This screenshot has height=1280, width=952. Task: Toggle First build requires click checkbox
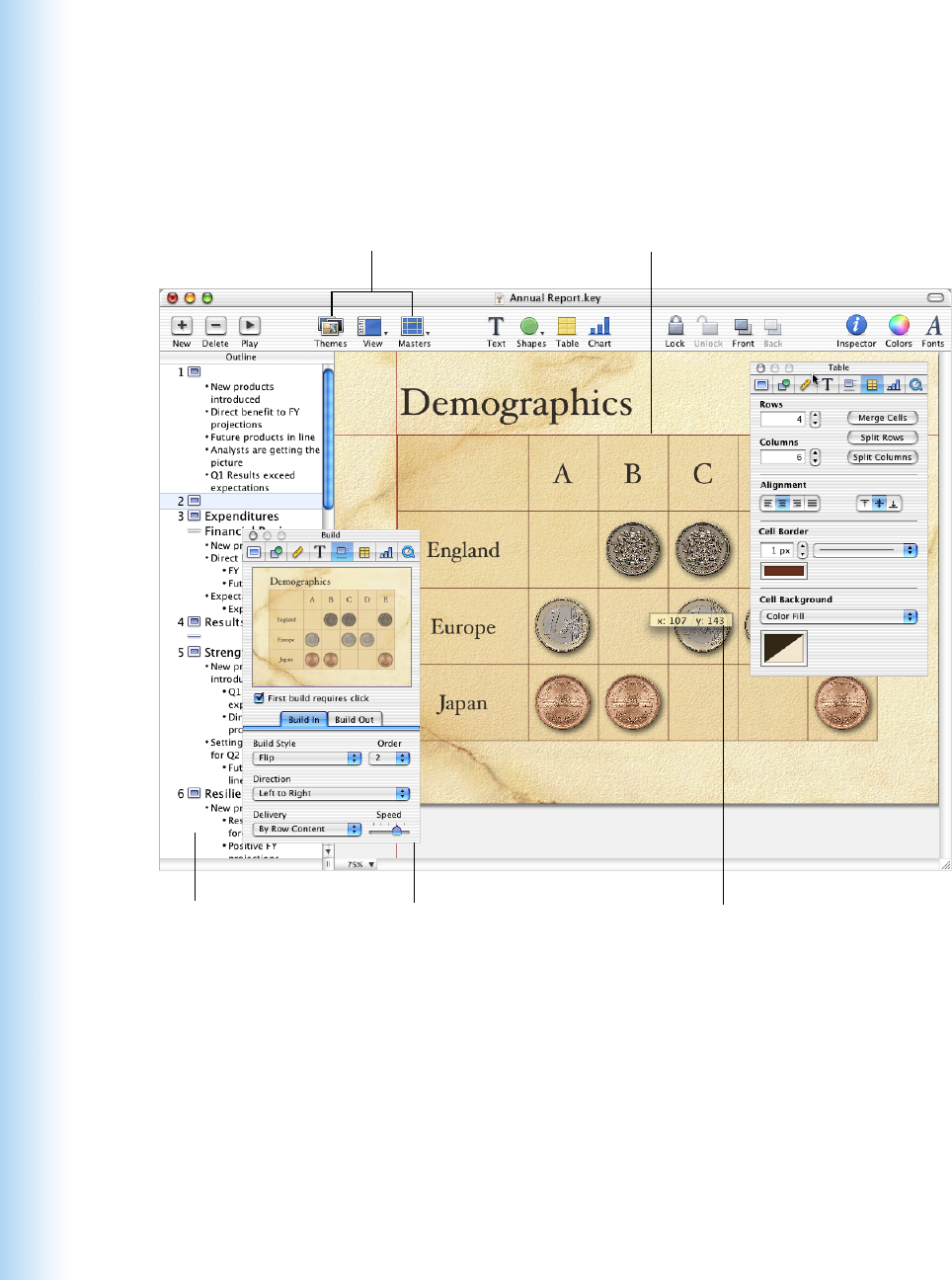click(260, 698)
